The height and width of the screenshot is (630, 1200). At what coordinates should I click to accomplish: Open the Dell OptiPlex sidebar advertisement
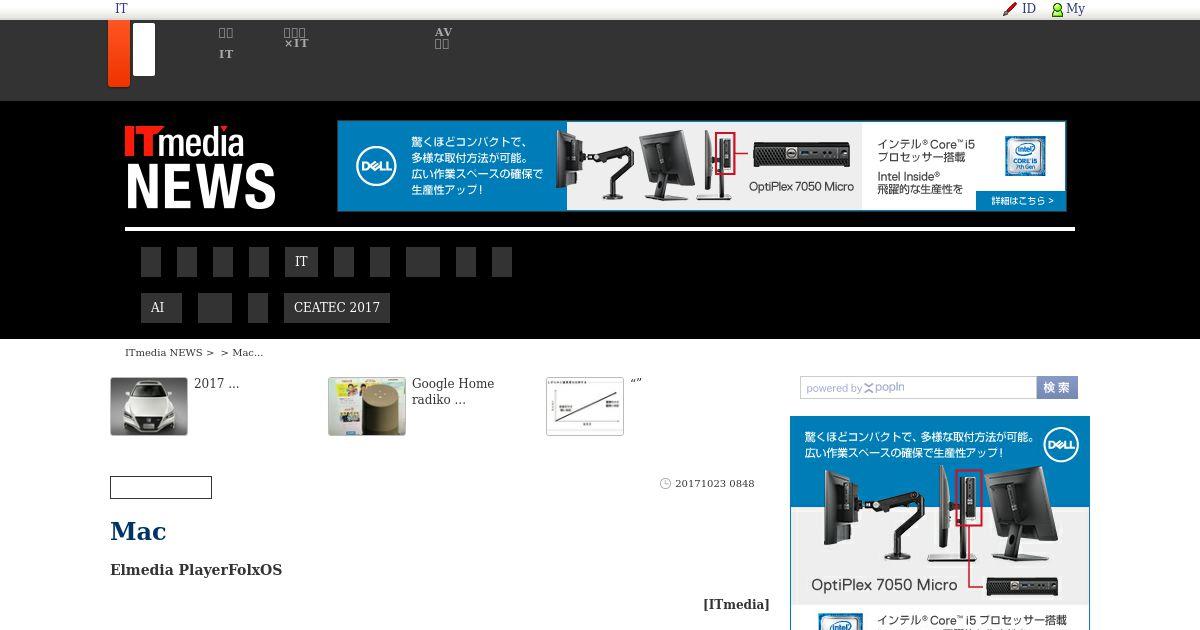[940, 523]
